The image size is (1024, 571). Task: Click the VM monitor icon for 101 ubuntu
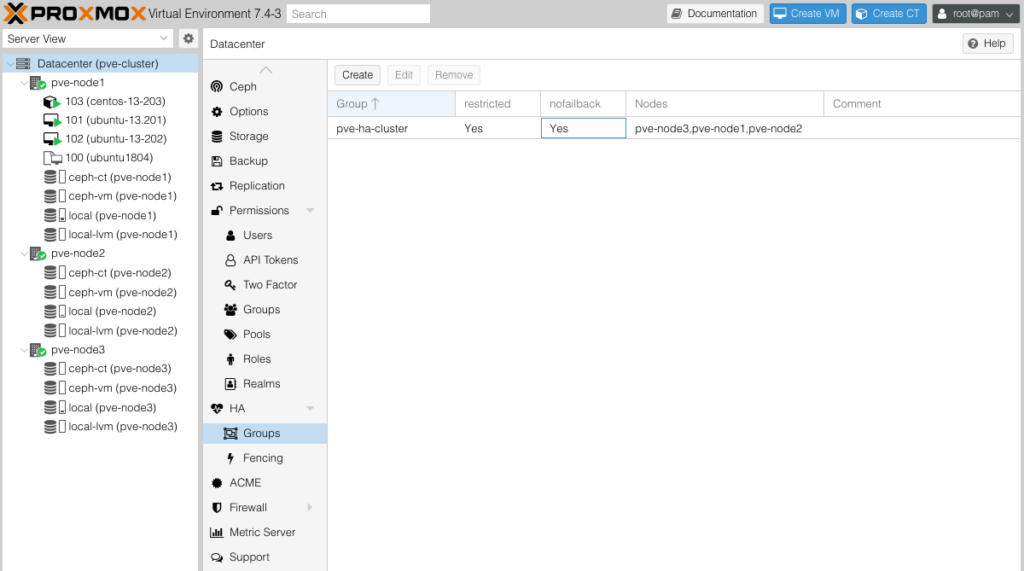pos(52,120)
